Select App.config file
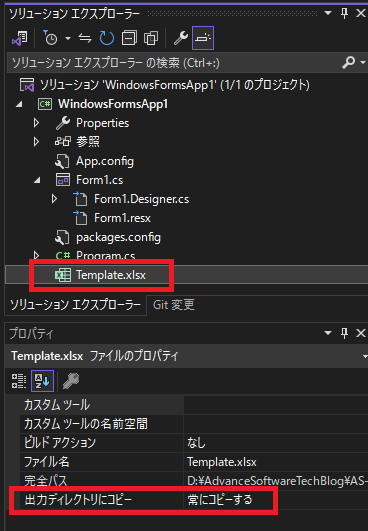The image size is (368, 531). coord(105,161)
